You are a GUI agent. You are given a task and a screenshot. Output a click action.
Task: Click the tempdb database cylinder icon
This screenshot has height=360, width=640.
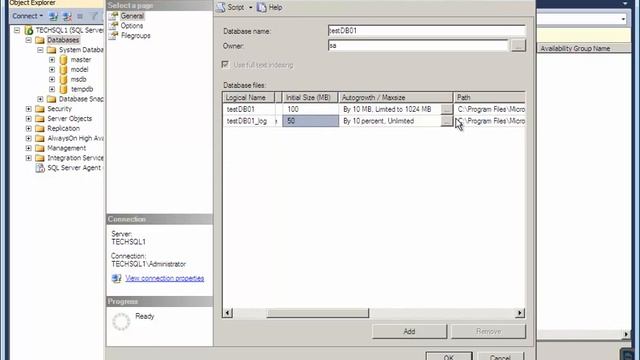click(63, 89)
